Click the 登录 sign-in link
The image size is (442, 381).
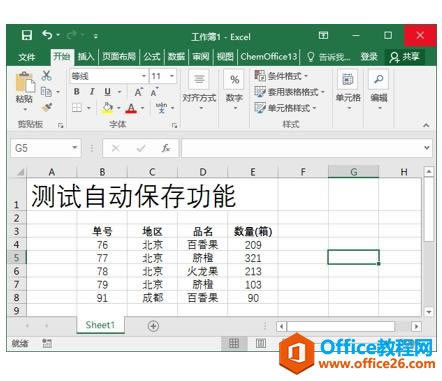[369, 57]
